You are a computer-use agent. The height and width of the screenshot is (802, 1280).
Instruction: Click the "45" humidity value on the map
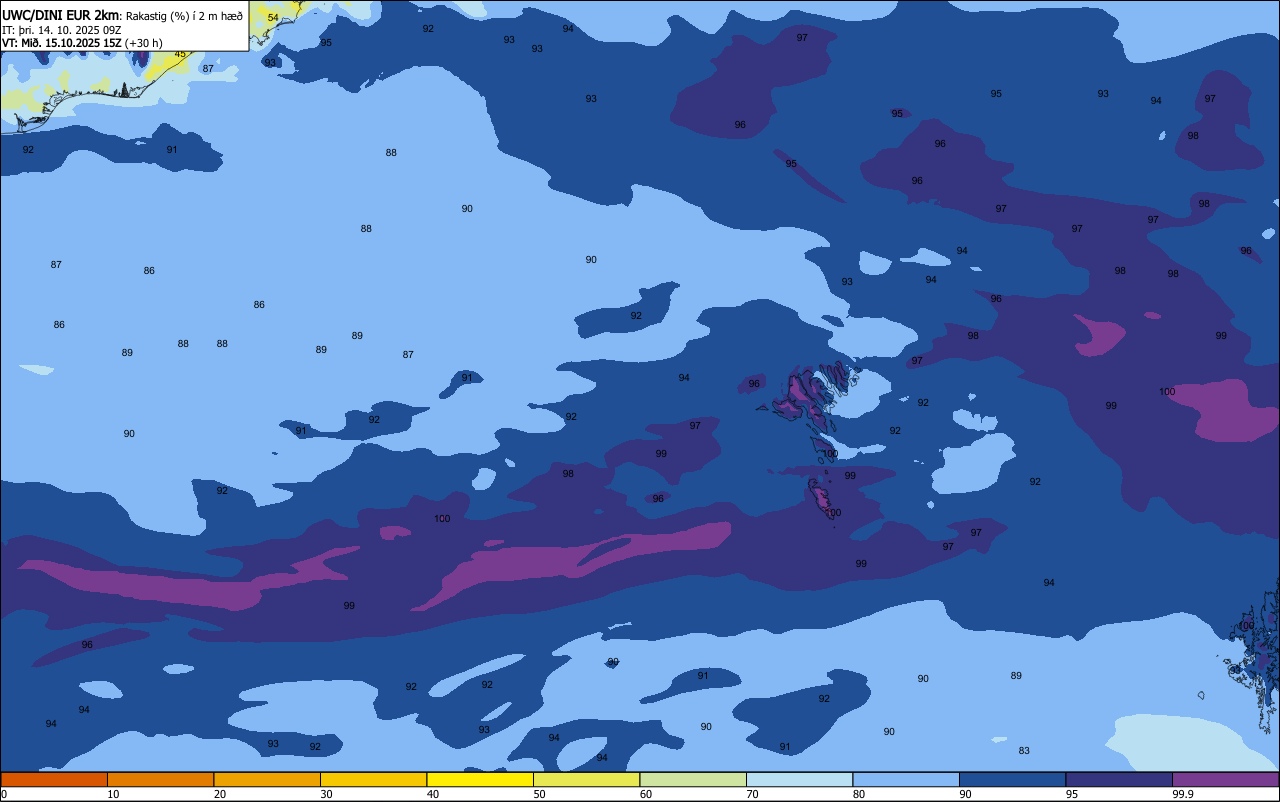(180, 54)
